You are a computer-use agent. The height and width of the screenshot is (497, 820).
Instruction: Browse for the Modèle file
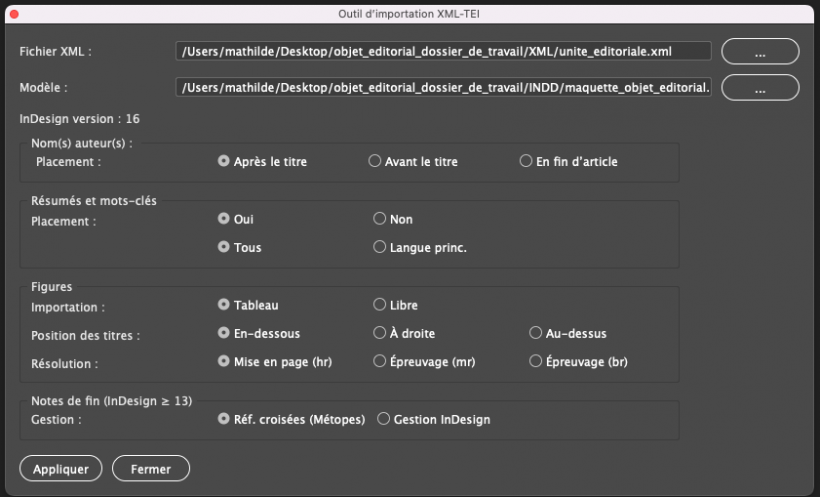[x=760, y=87]
